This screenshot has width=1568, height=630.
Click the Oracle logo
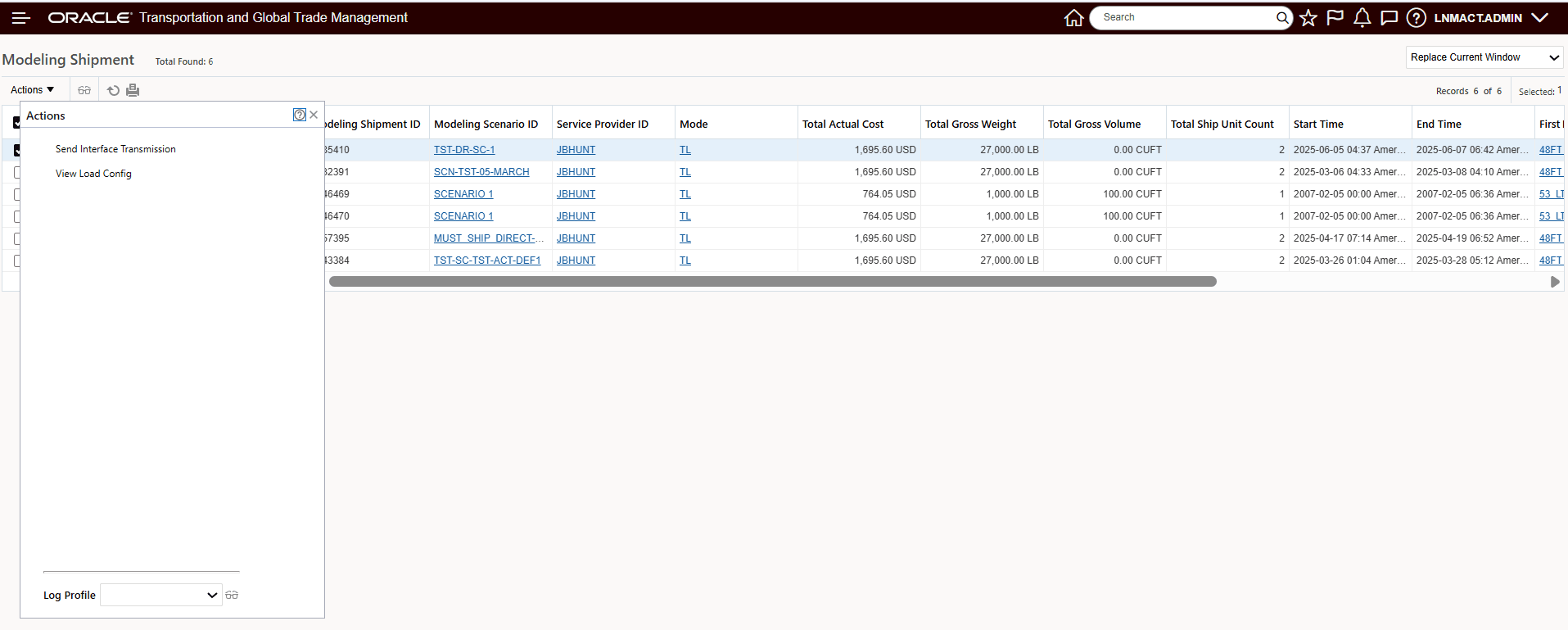click(x=90, y=17)
